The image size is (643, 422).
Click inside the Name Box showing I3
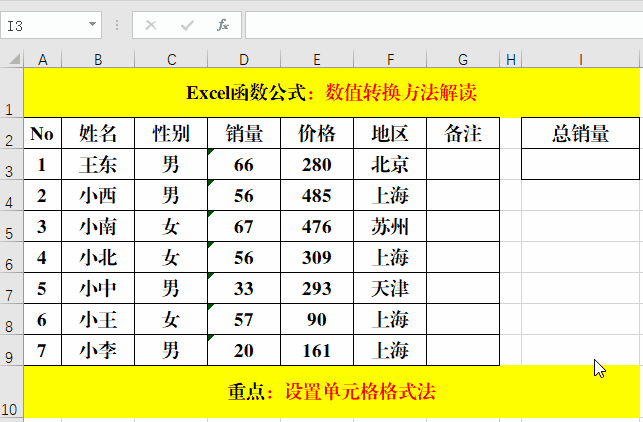pos(43,25)
